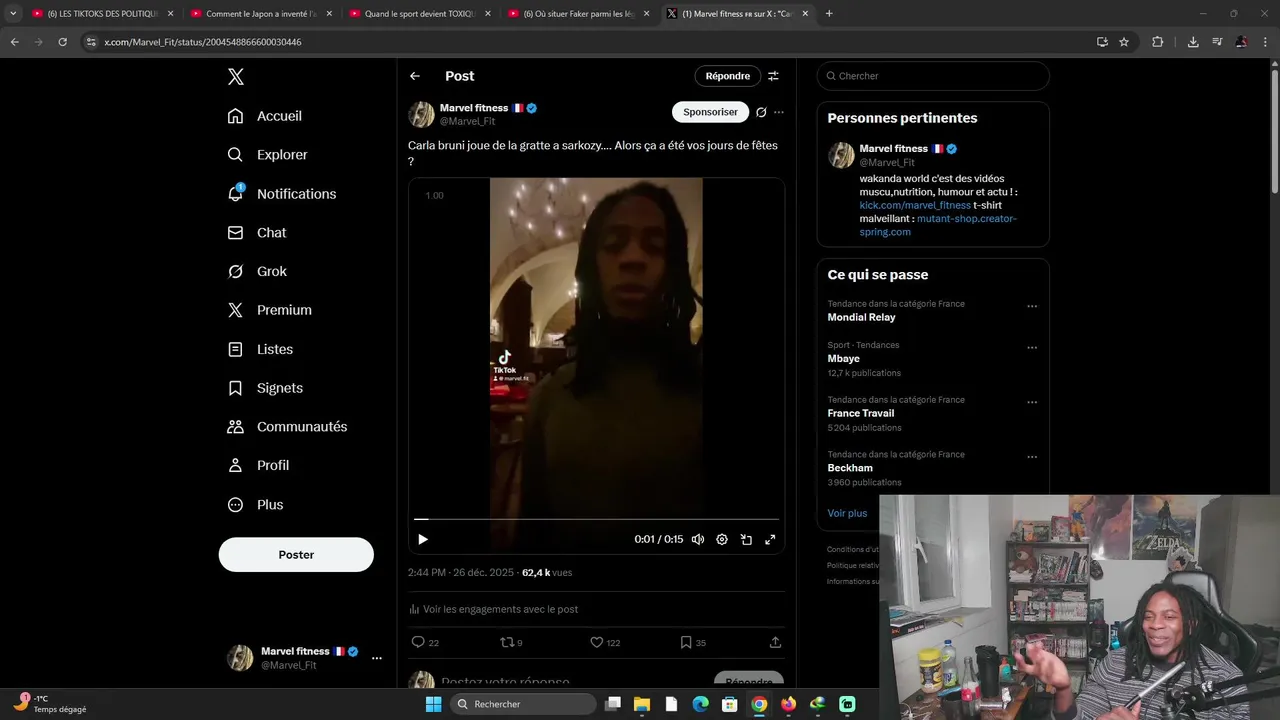Open the reply sort settings icon
This screenshot has width=1280, height=720.
773,76
